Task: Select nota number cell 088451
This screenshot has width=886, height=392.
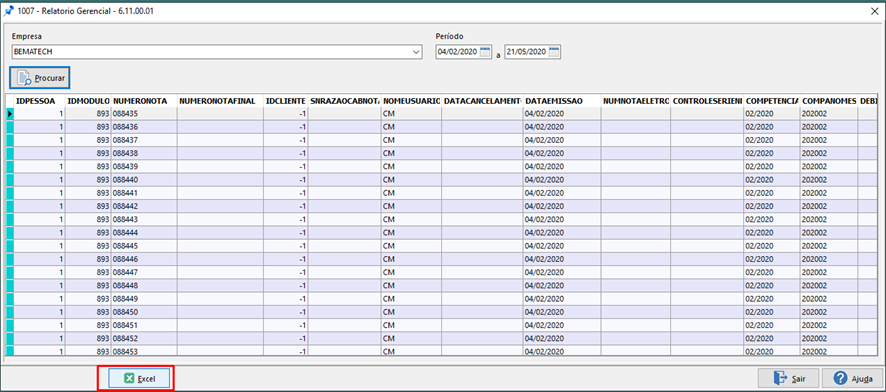Action: (144, 325)
